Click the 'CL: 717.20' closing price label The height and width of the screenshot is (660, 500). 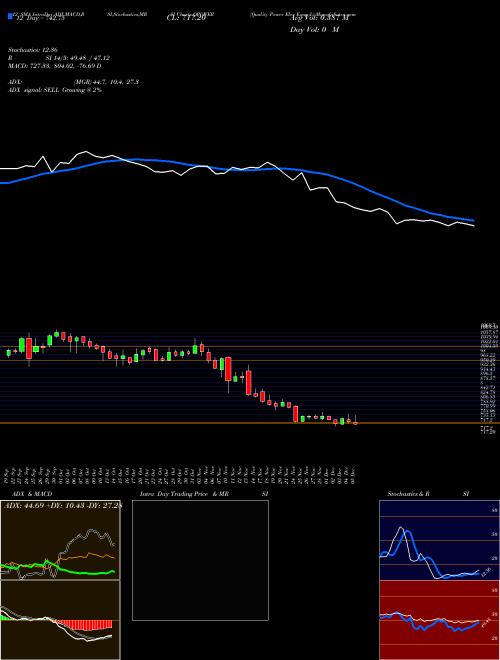point(185,18)
